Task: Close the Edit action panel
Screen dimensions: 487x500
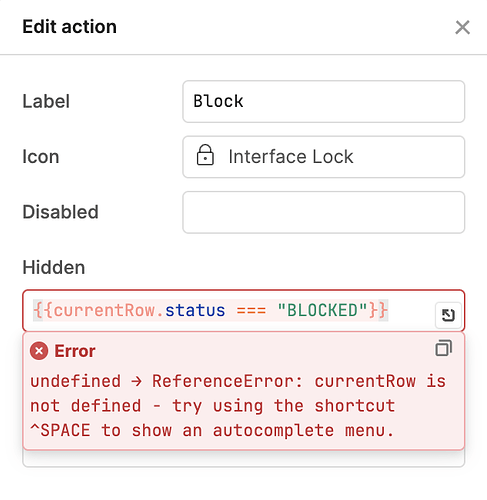Action: tap(462, 27)
